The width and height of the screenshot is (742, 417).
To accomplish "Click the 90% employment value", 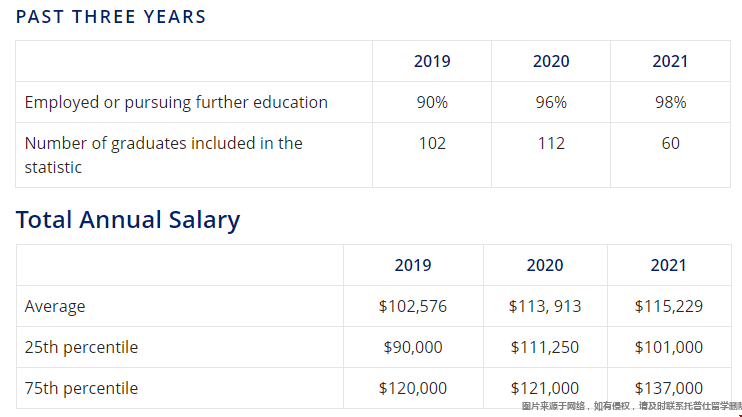I will pos(432,102).
